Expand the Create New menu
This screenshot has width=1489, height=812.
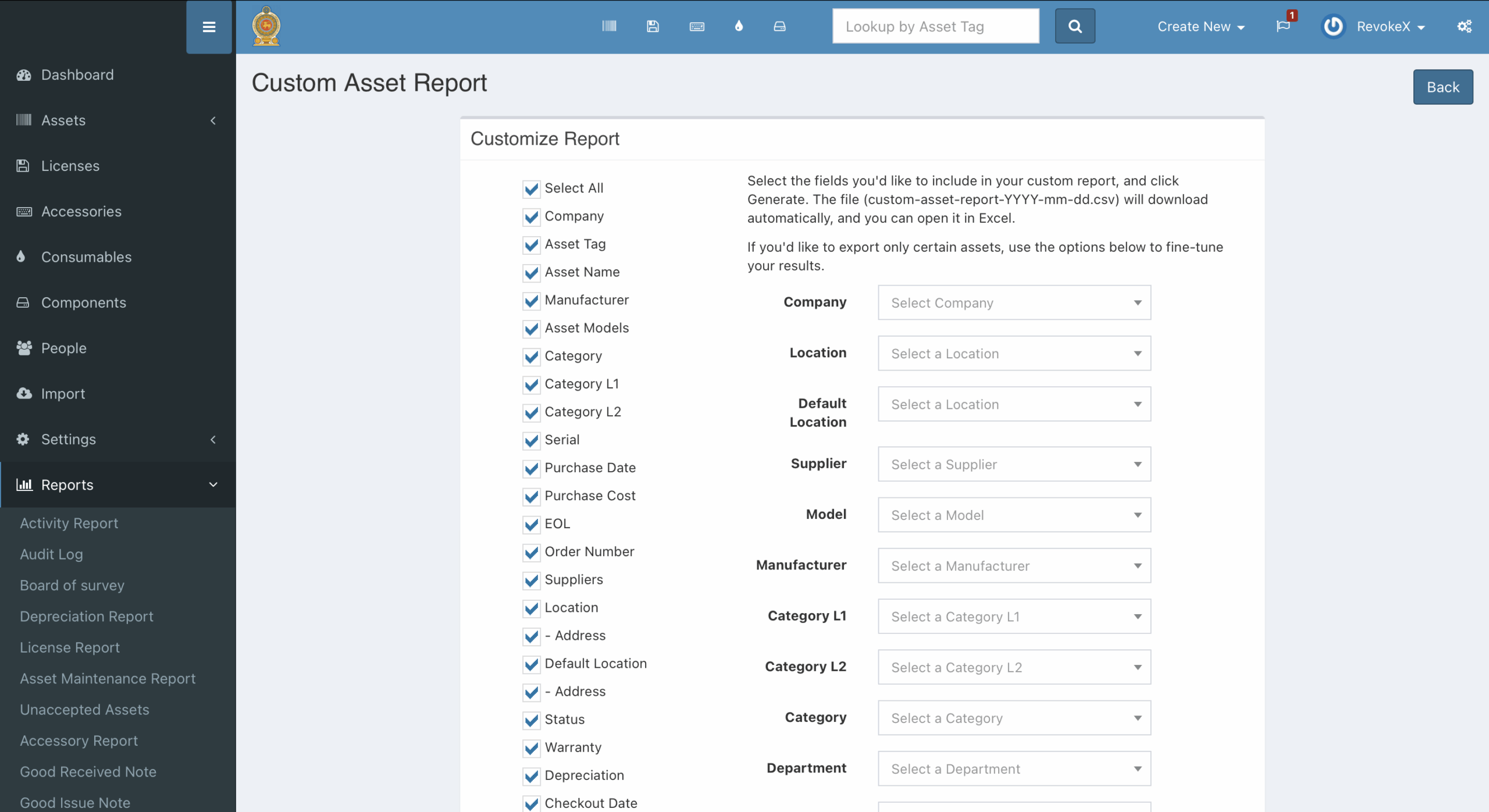coord(1201,27)
